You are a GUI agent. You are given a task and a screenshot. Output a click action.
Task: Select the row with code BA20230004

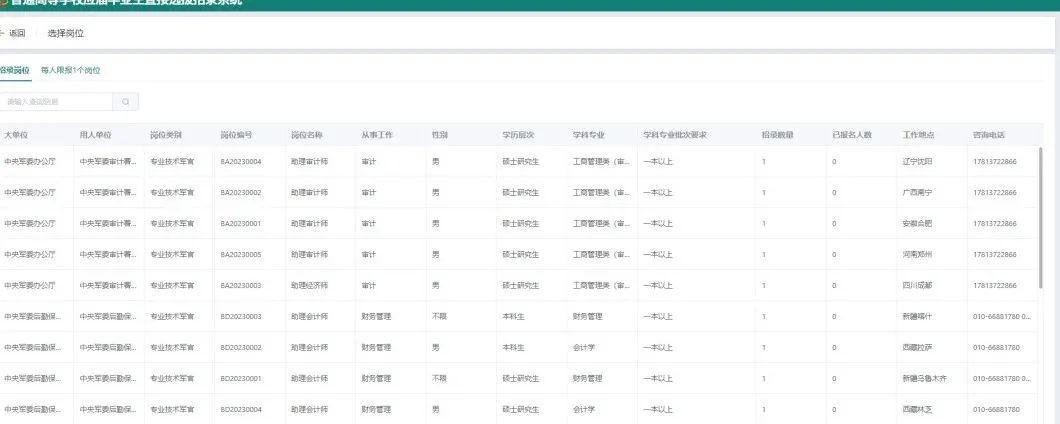(x=241, y=161)
